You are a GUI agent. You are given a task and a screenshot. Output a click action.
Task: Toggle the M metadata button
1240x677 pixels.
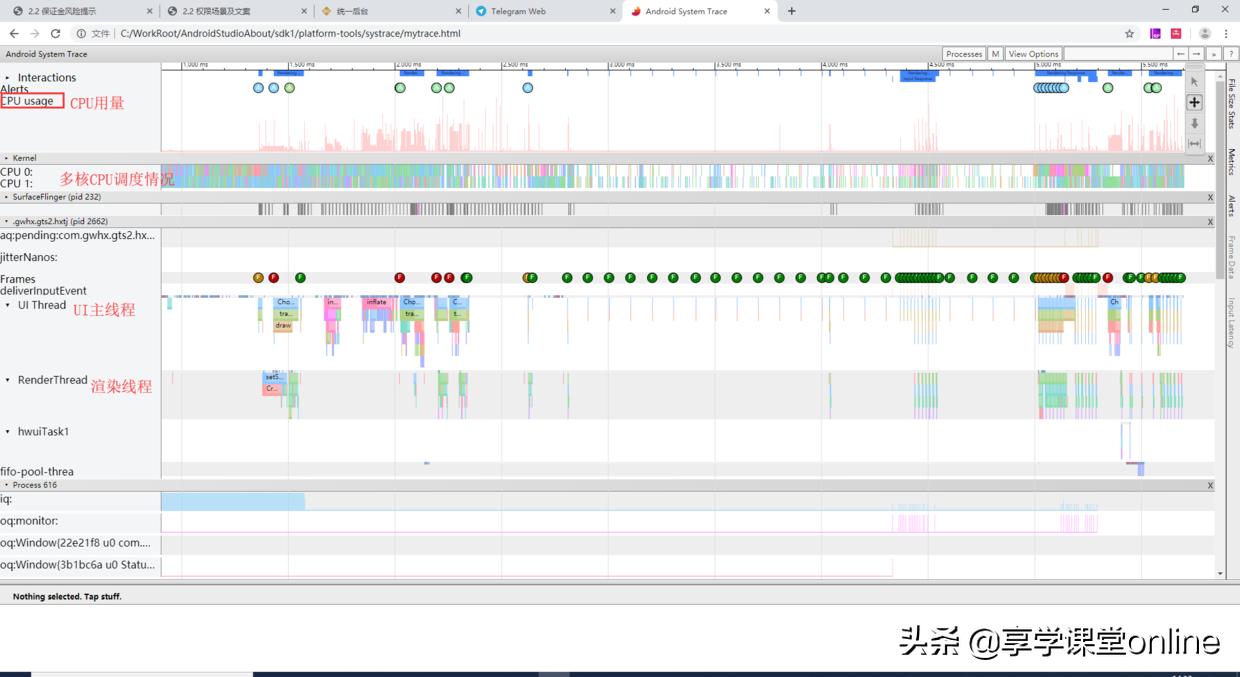(x=995, y=54)
